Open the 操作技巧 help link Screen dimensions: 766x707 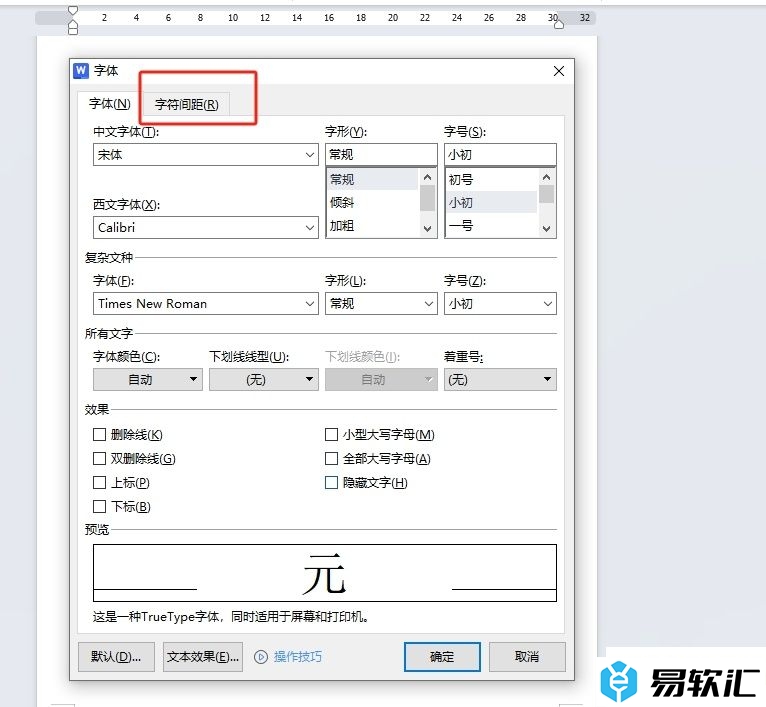[298, 657]
